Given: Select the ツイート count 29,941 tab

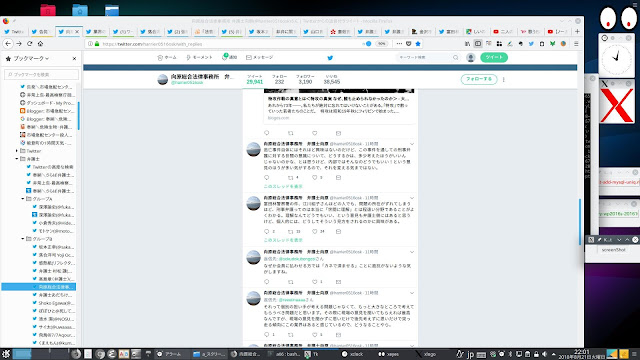Looking at the screenshot, I should click(255, 79).
